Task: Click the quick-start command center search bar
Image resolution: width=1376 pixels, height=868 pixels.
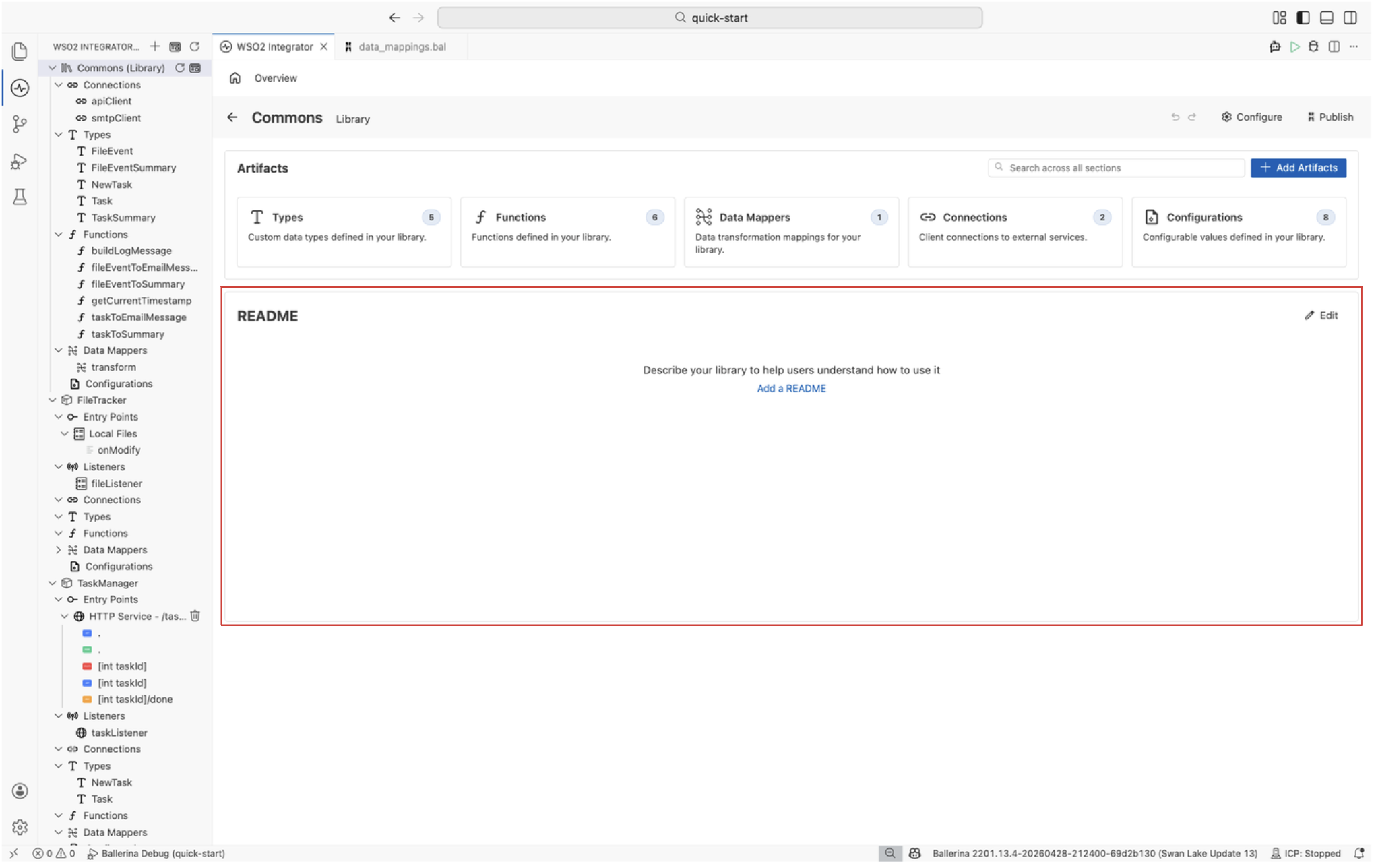Action: click(x=710, y=18)
